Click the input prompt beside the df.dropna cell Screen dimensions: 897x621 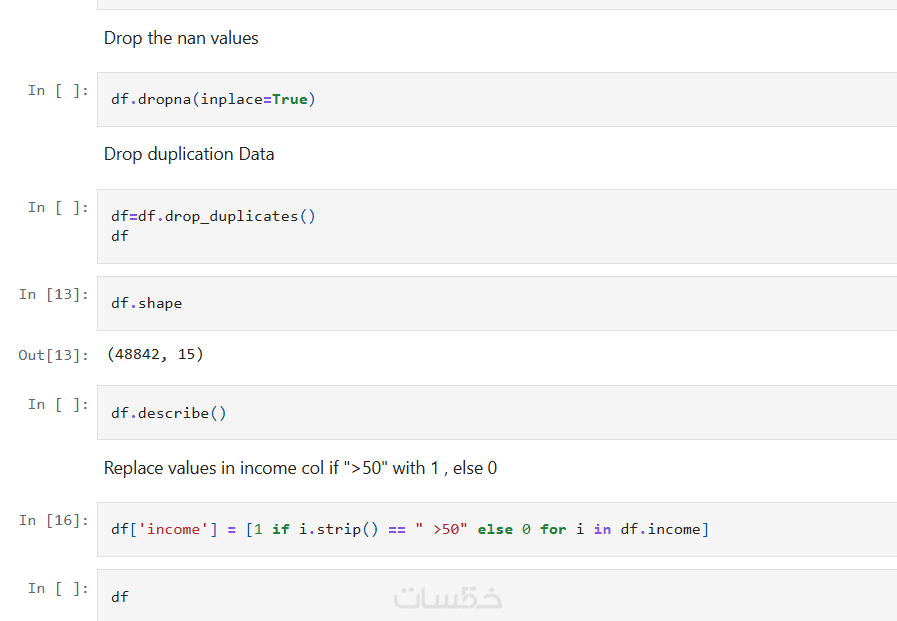tap(58, 91)
